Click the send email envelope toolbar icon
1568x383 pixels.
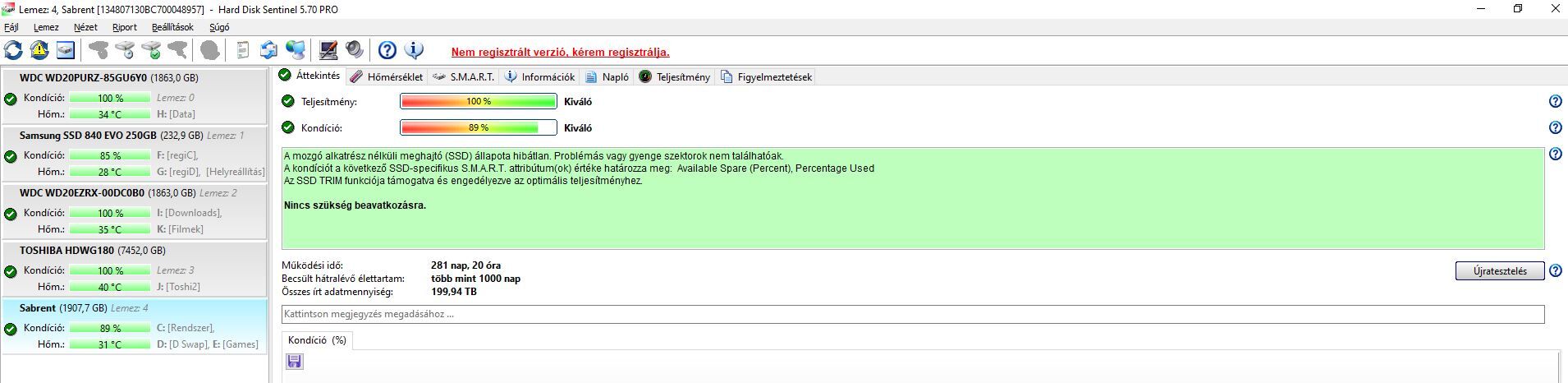pyautogui.click(x=268, y=50)
